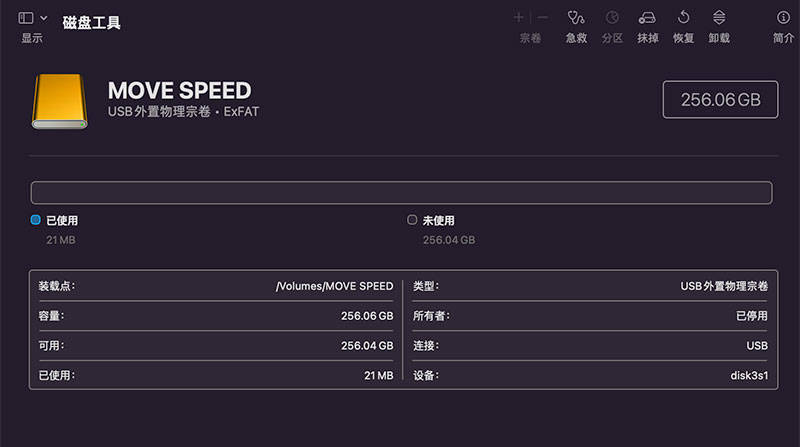Click the 256.06 GB capacity box
The width and height of the screenshot is (800, 447).
[x=720, y=100]
